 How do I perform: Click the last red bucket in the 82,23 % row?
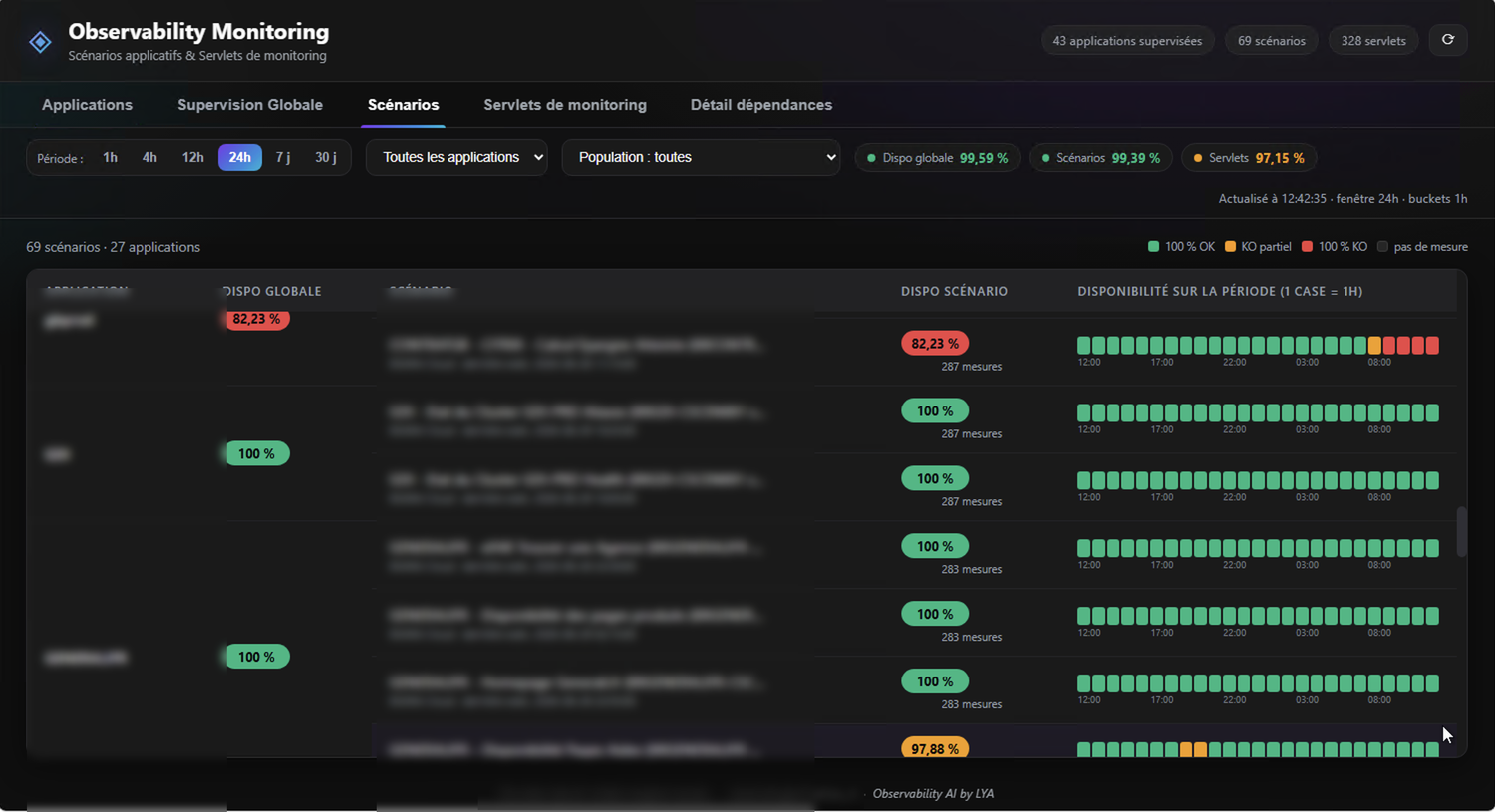[x=1432, y=345]
